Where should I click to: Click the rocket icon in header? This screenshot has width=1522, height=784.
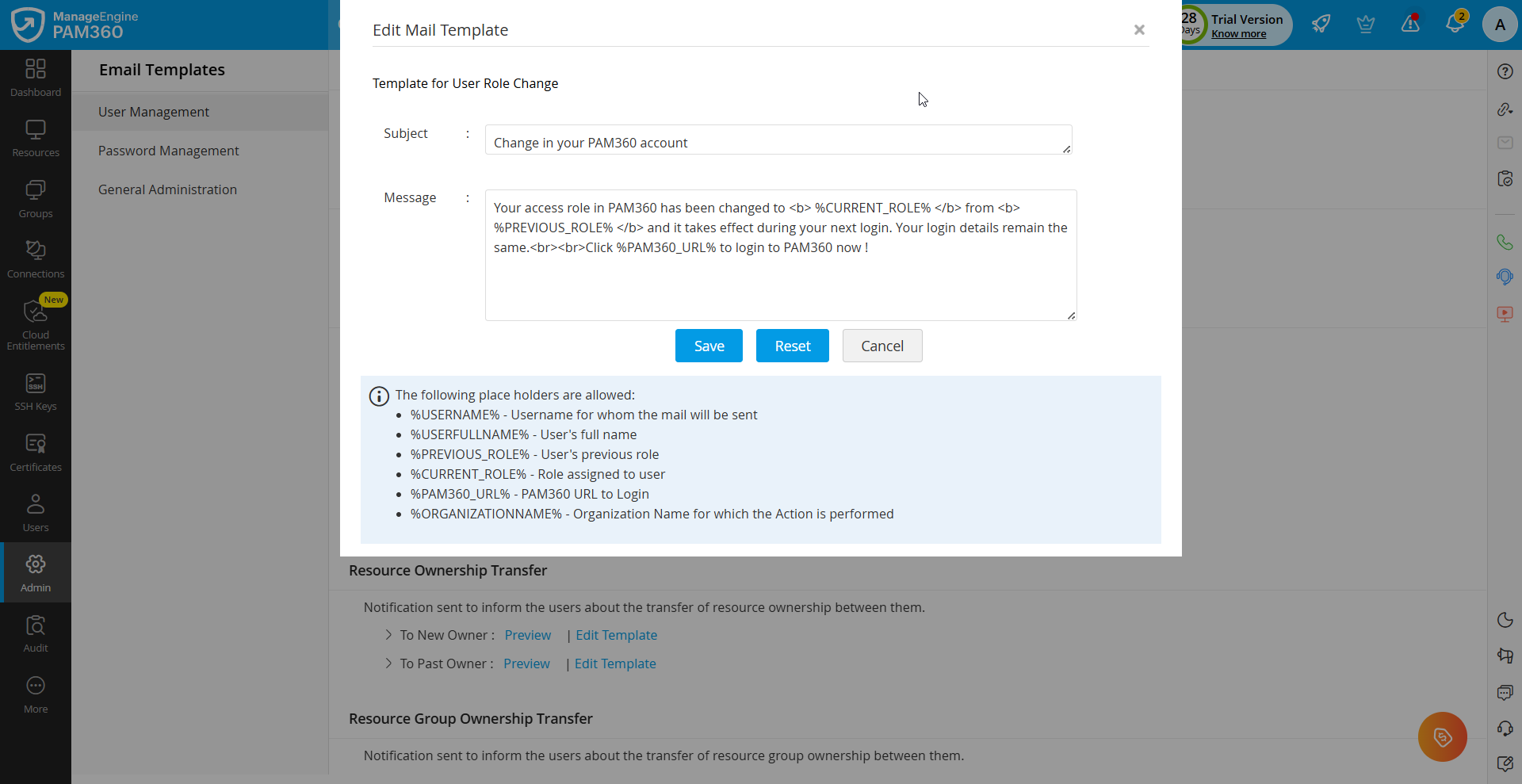click(1321, 24)
